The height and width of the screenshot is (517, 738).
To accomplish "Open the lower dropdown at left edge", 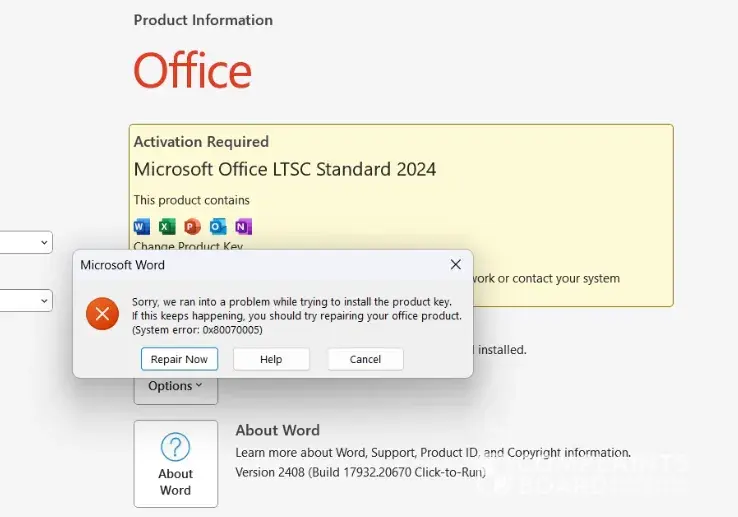I will (26, 300).
